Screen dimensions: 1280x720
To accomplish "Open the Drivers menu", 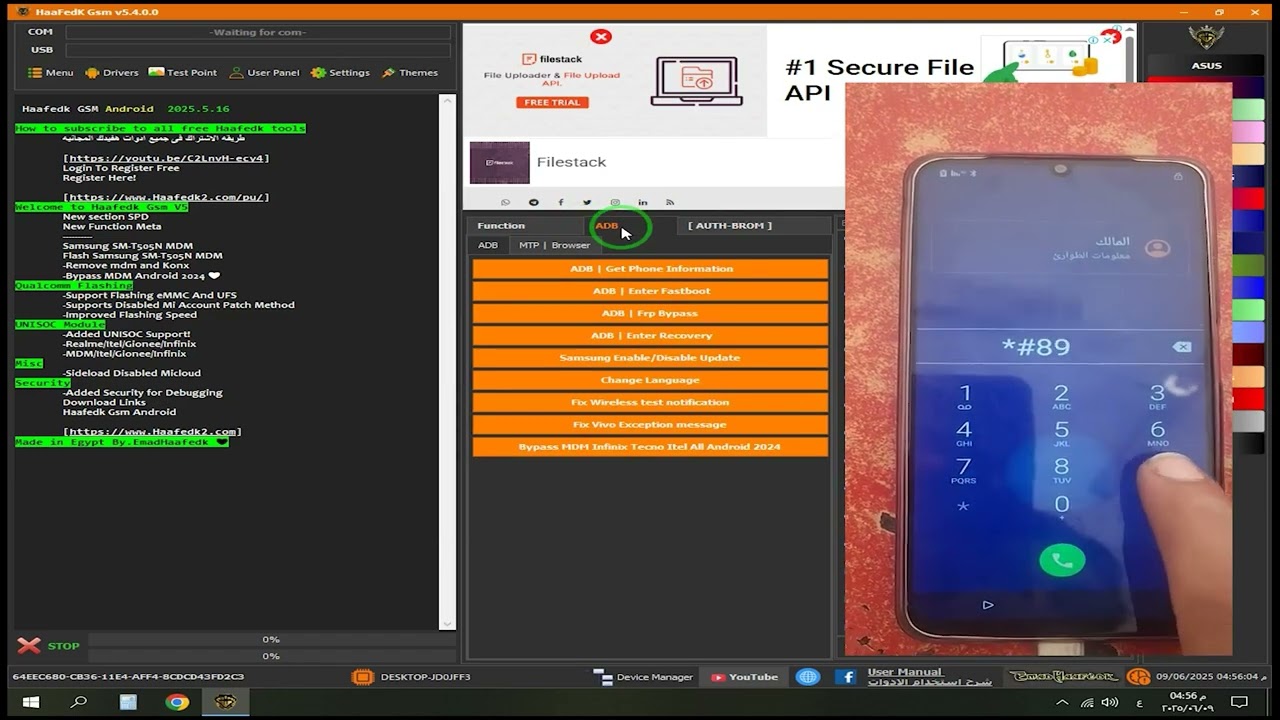I will [x=112, y=73].
